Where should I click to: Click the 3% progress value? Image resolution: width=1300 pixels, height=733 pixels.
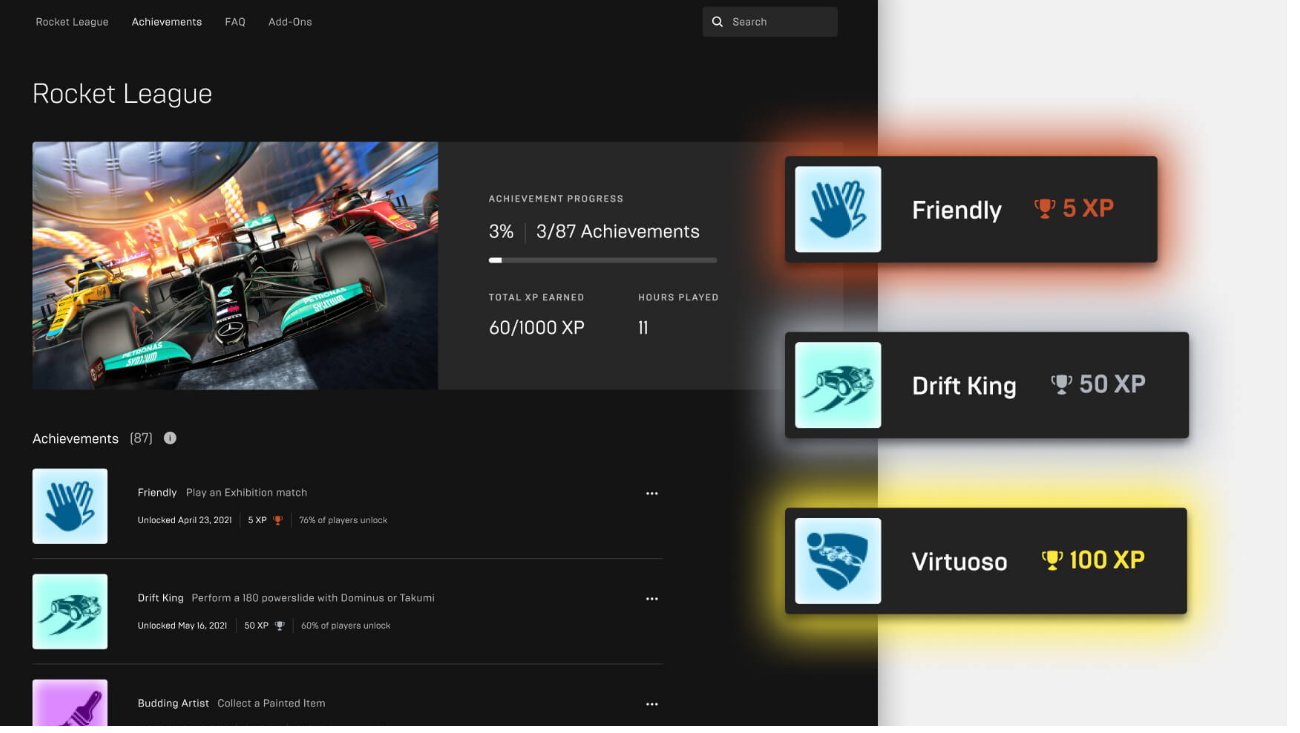(x=501, y=232)
